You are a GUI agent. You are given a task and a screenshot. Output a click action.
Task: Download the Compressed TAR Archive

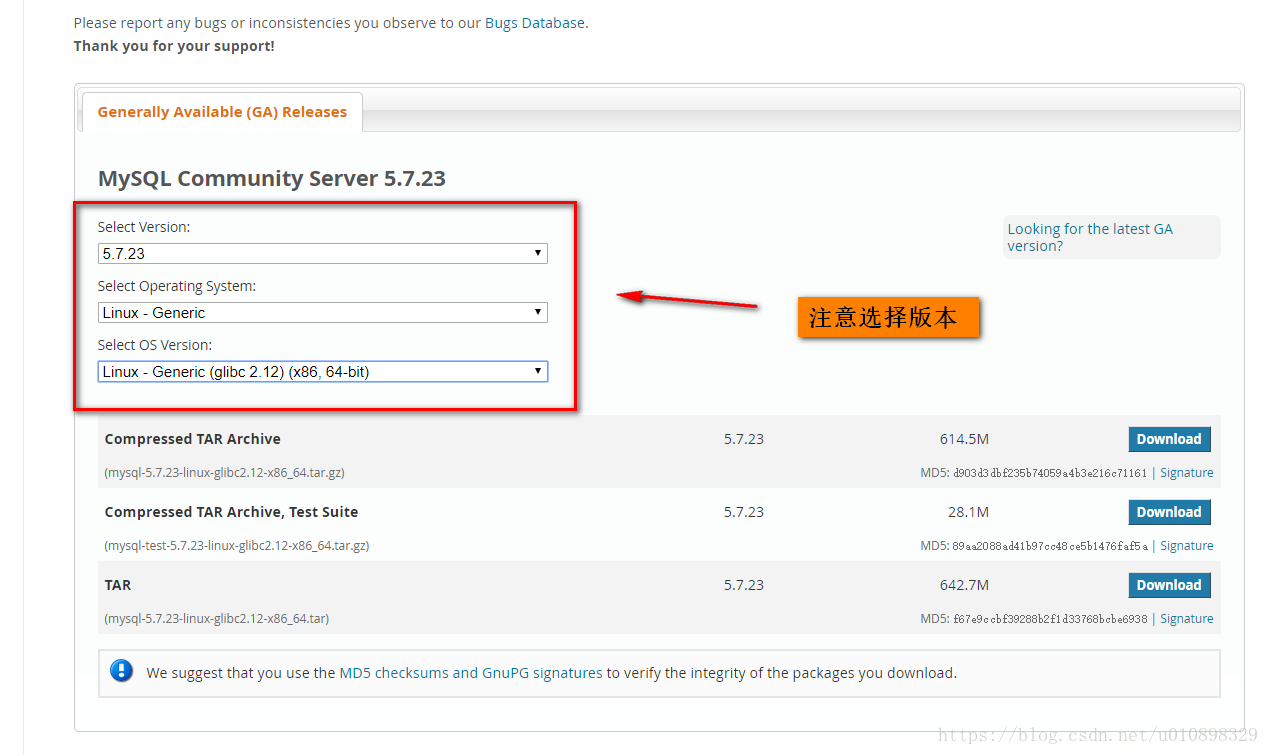[x=1169, y=439]
